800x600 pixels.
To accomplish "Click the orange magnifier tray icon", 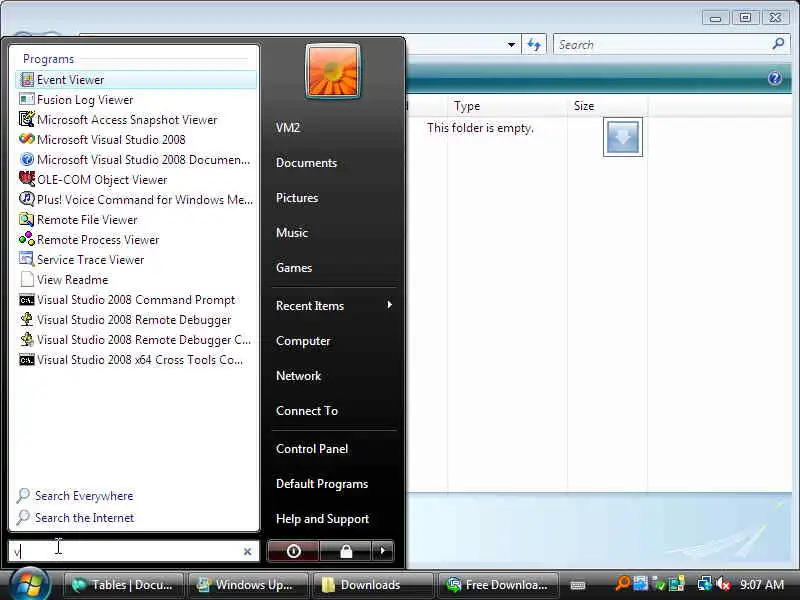I will (622, 583).
